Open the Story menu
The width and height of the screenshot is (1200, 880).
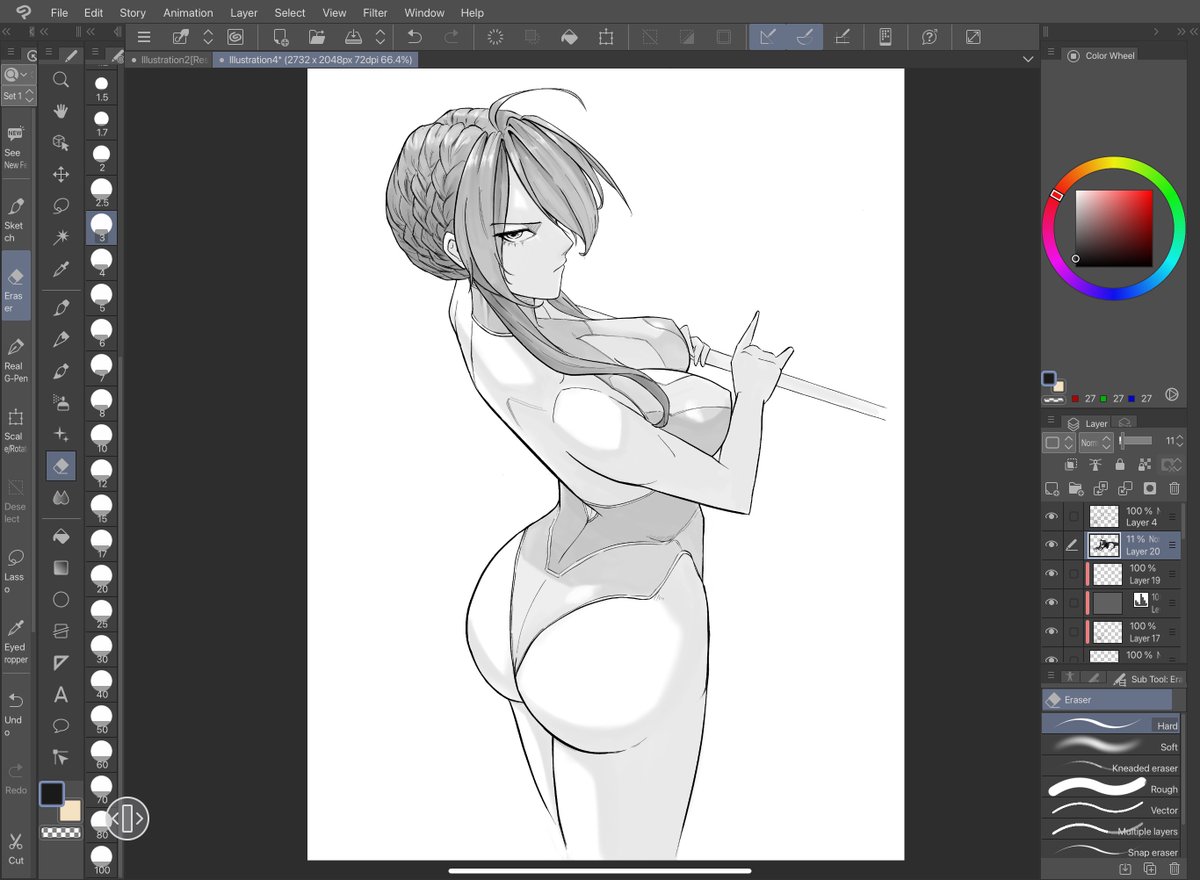[x=132, y=13]
